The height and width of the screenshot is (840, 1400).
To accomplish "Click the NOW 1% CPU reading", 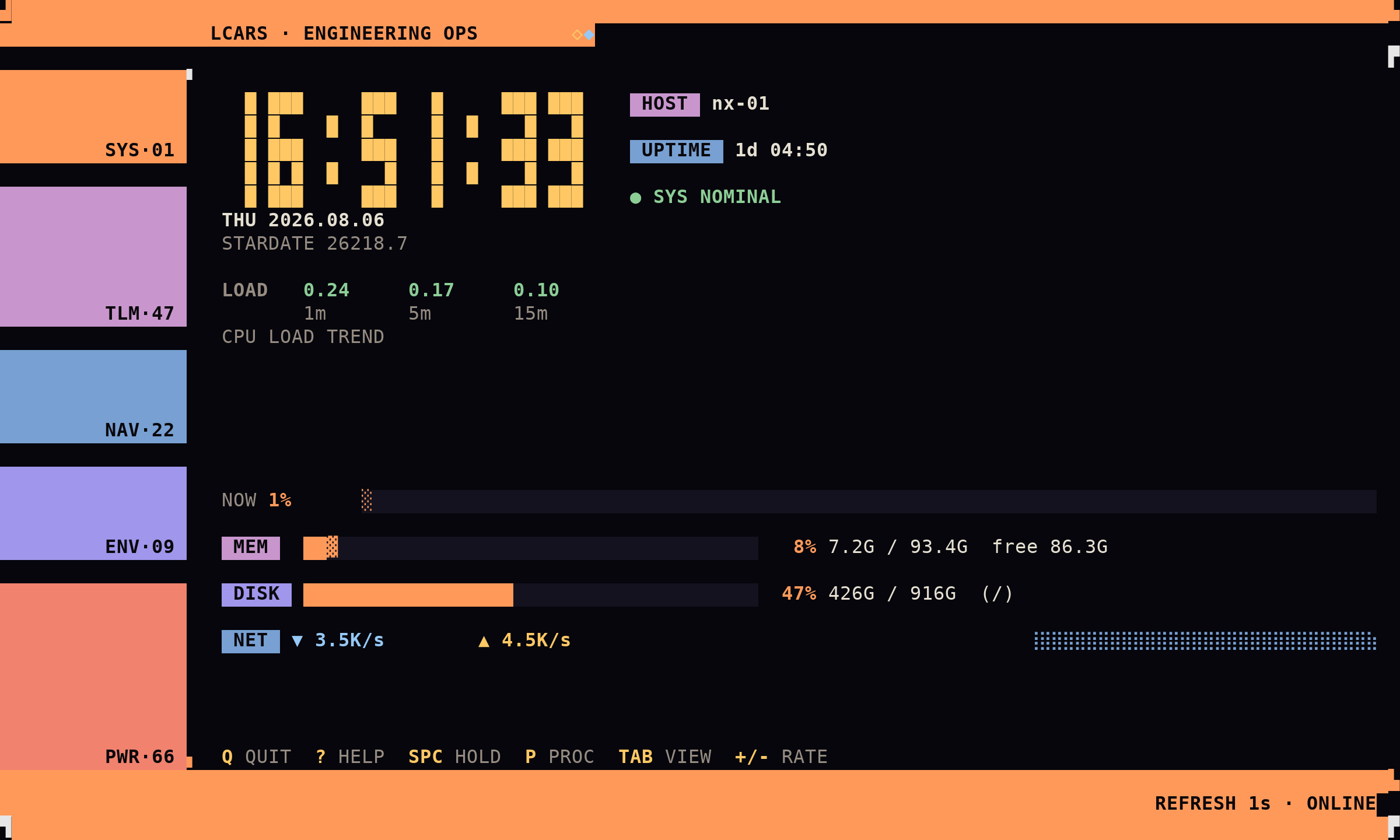I will tap(257, 501).
